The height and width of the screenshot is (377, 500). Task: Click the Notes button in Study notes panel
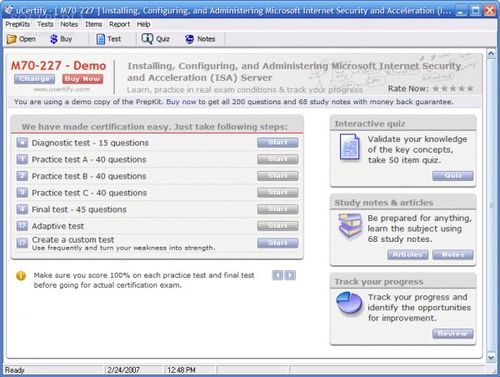[453, 255]
